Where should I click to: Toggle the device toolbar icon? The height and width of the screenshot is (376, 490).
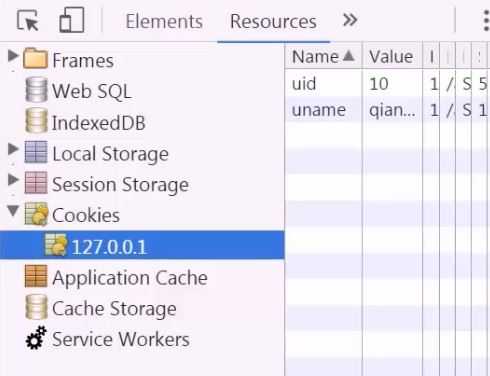[x=71, y=20]
